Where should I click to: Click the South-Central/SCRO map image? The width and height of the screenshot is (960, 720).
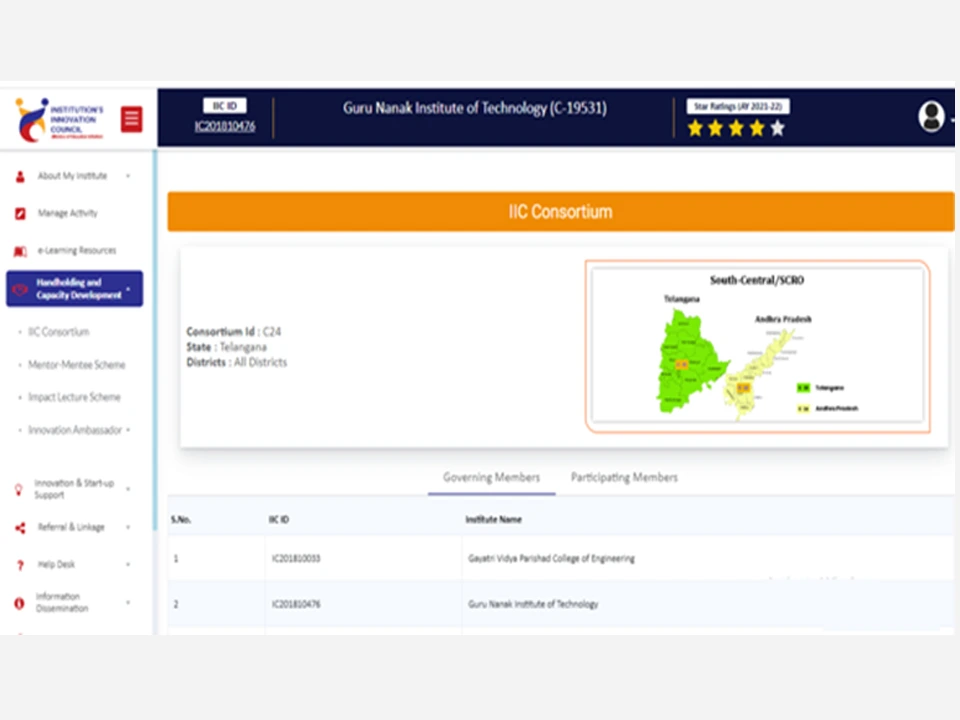pyautogui.click(x=757, y=346)
